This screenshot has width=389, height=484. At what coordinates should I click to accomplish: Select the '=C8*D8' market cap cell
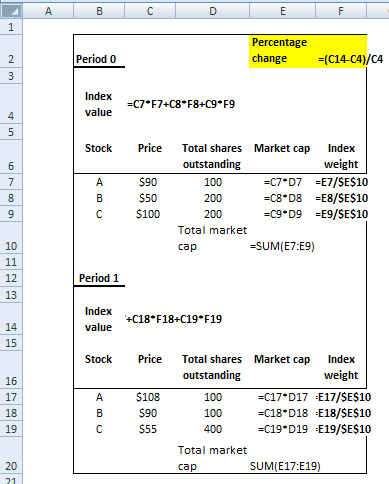click(282, 198)
